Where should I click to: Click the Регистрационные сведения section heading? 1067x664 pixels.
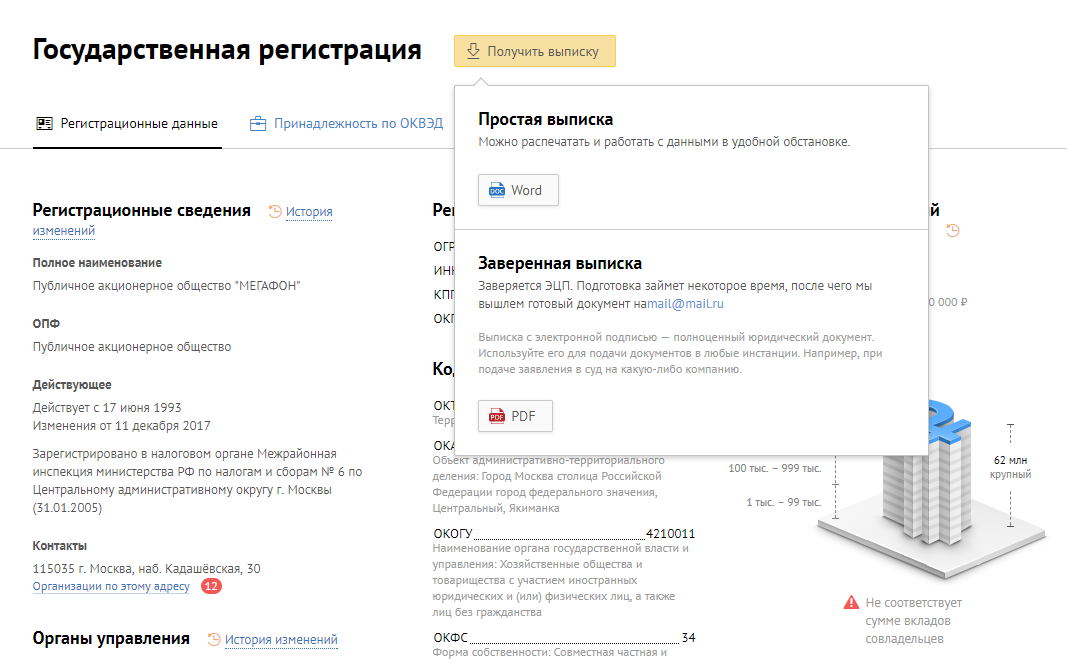coord(142,210)
